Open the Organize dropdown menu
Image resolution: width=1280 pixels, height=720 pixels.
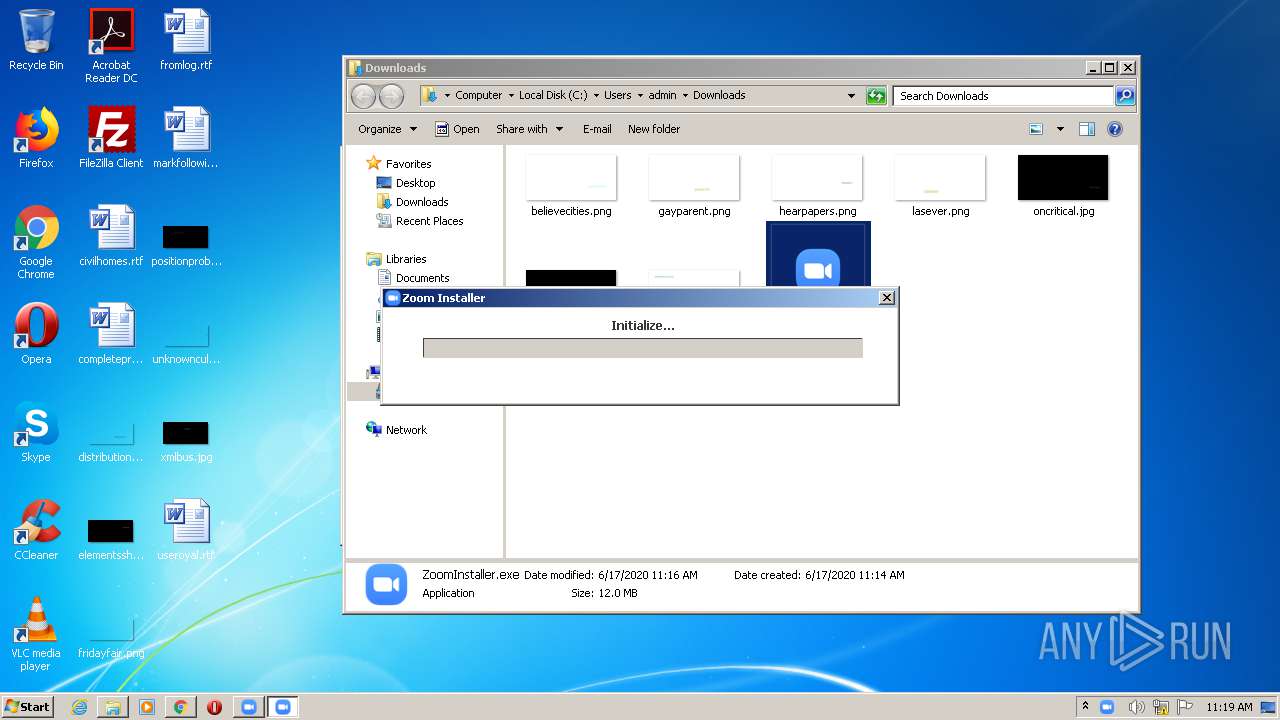pos(387,129)
